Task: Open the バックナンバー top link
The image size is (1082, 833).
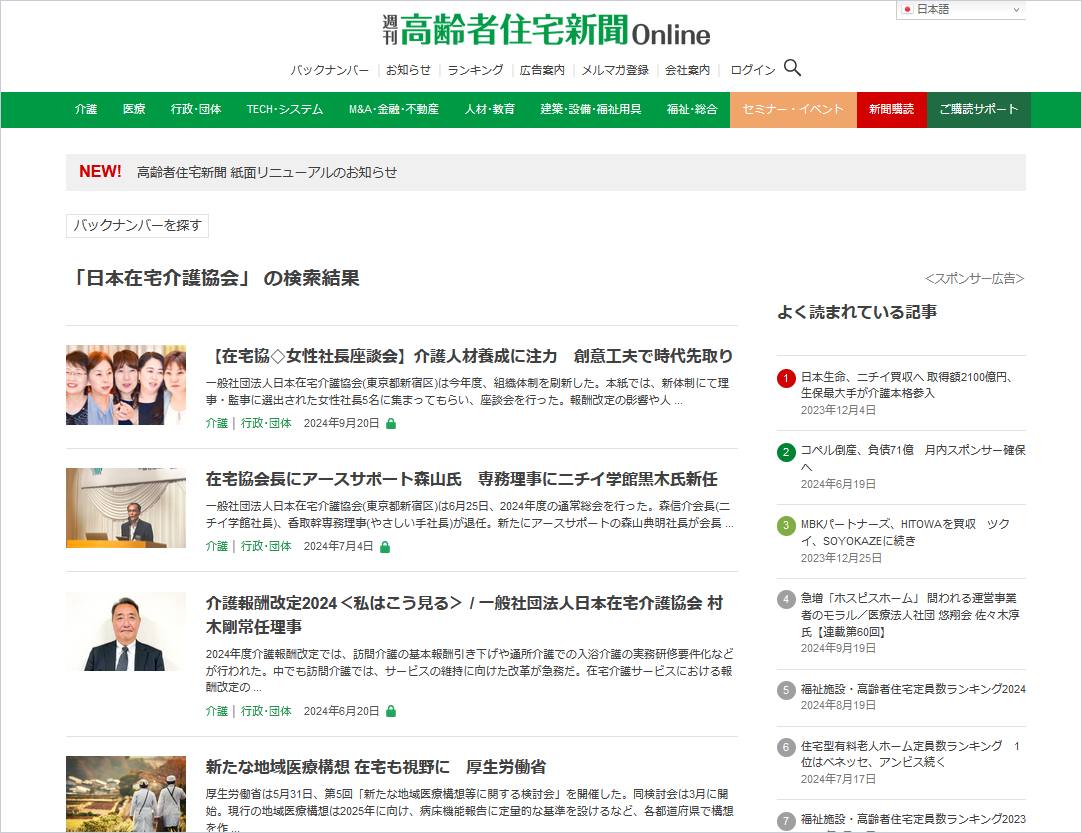Action: (329, 70)
